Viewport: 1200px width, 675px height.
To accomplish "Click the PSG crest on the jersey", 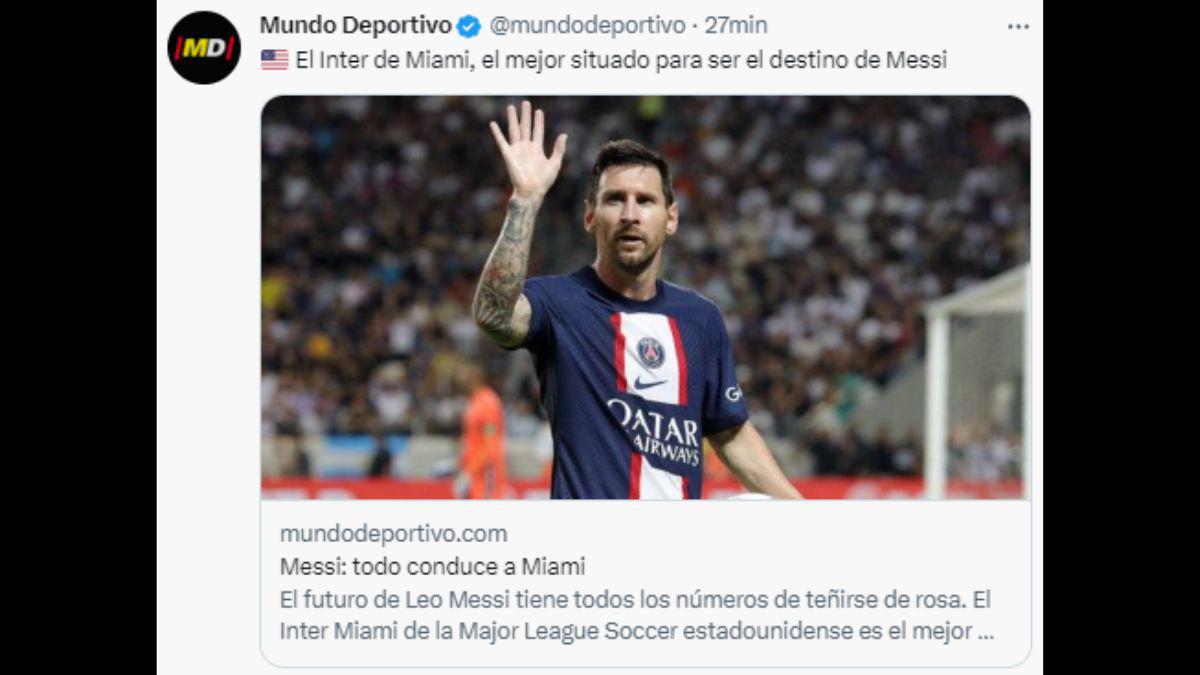I will [x=651, y=351].
